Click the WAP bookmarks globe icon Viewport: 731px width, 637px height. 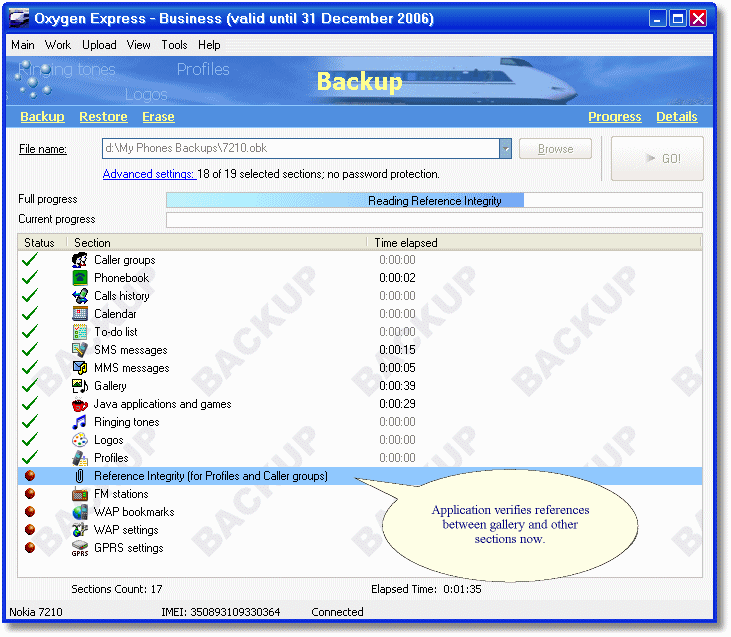(80, 512)
